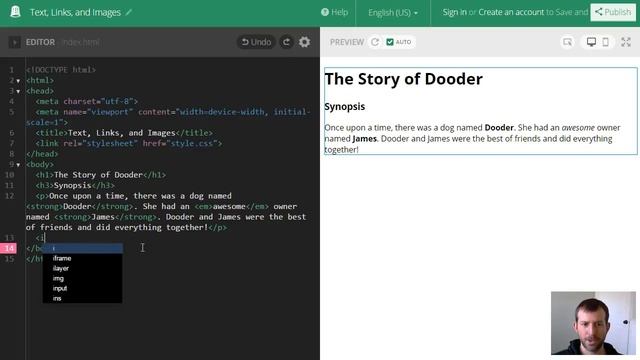Click the project title 'Text, Links, and Images'
Viewport: 640px width, 360px height.
(x=75, y=12)
